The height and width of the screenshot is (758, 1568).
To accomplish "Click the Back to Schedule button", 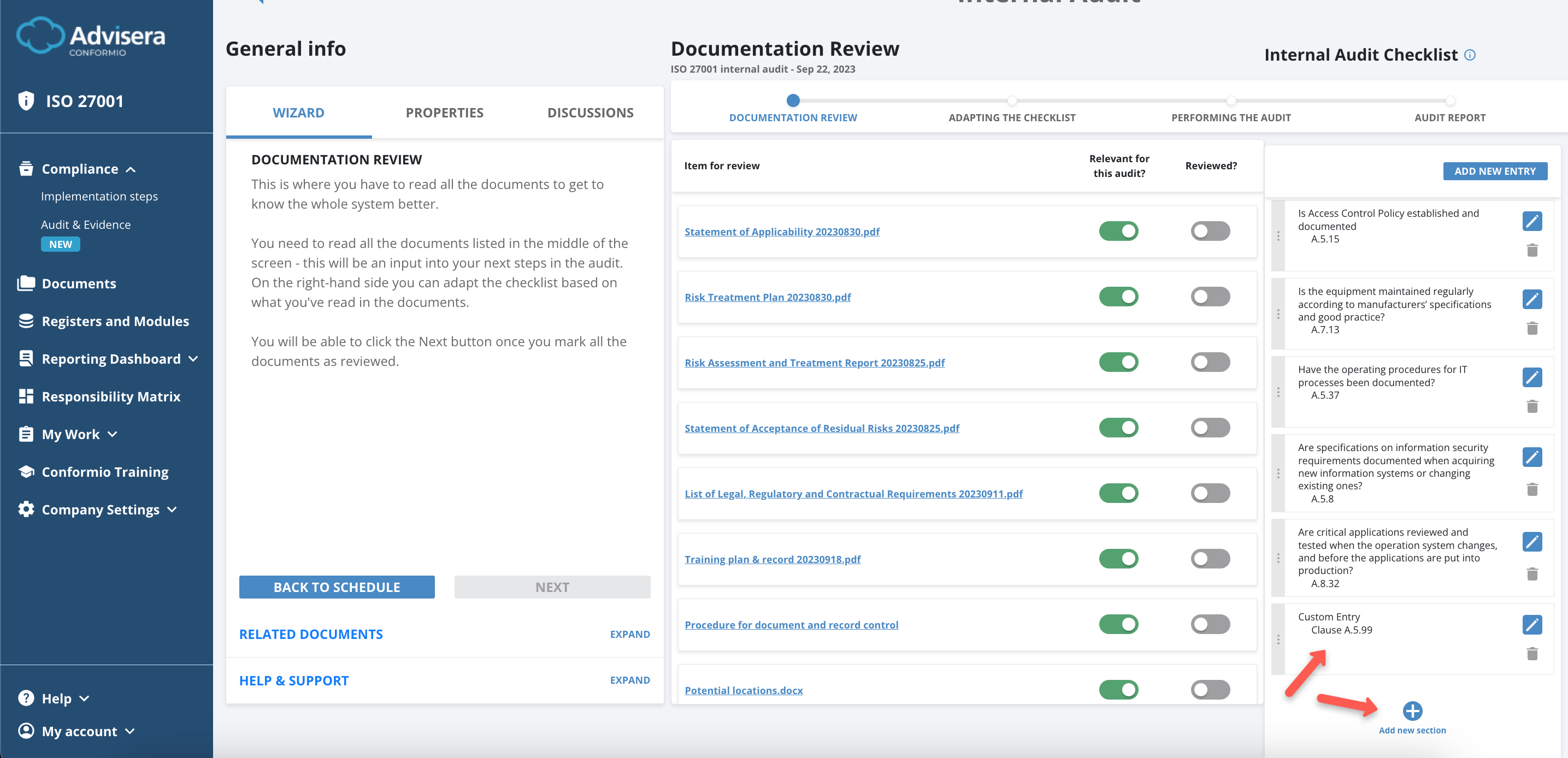I will pyautogui.click(x=337, y=587).
